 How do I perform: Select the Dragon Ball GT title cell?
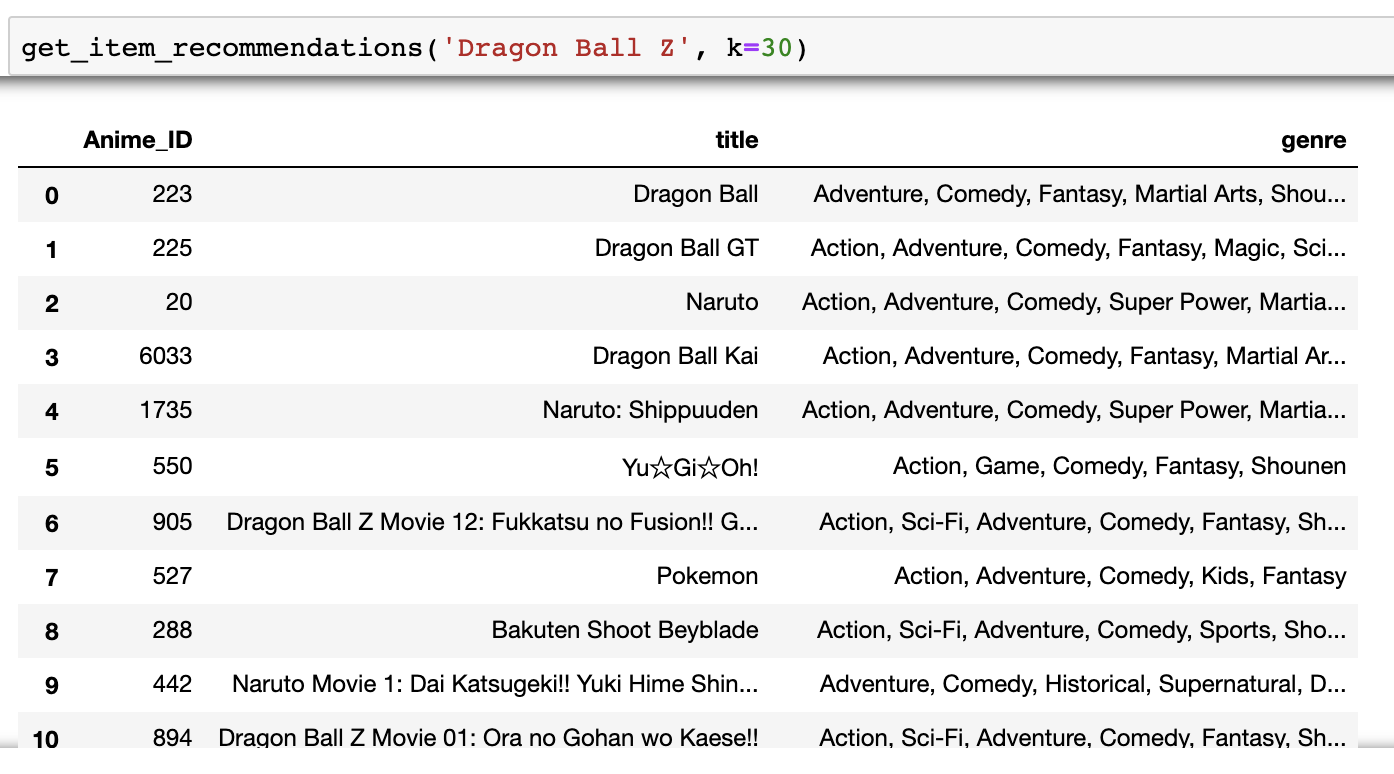(677, 248)
